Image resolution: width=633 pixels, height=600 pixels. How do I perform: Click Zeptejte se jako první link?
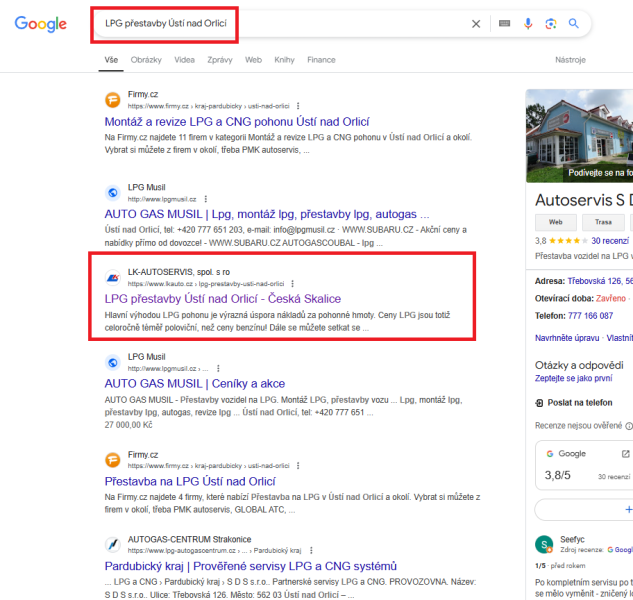click(x=573, y=378)
